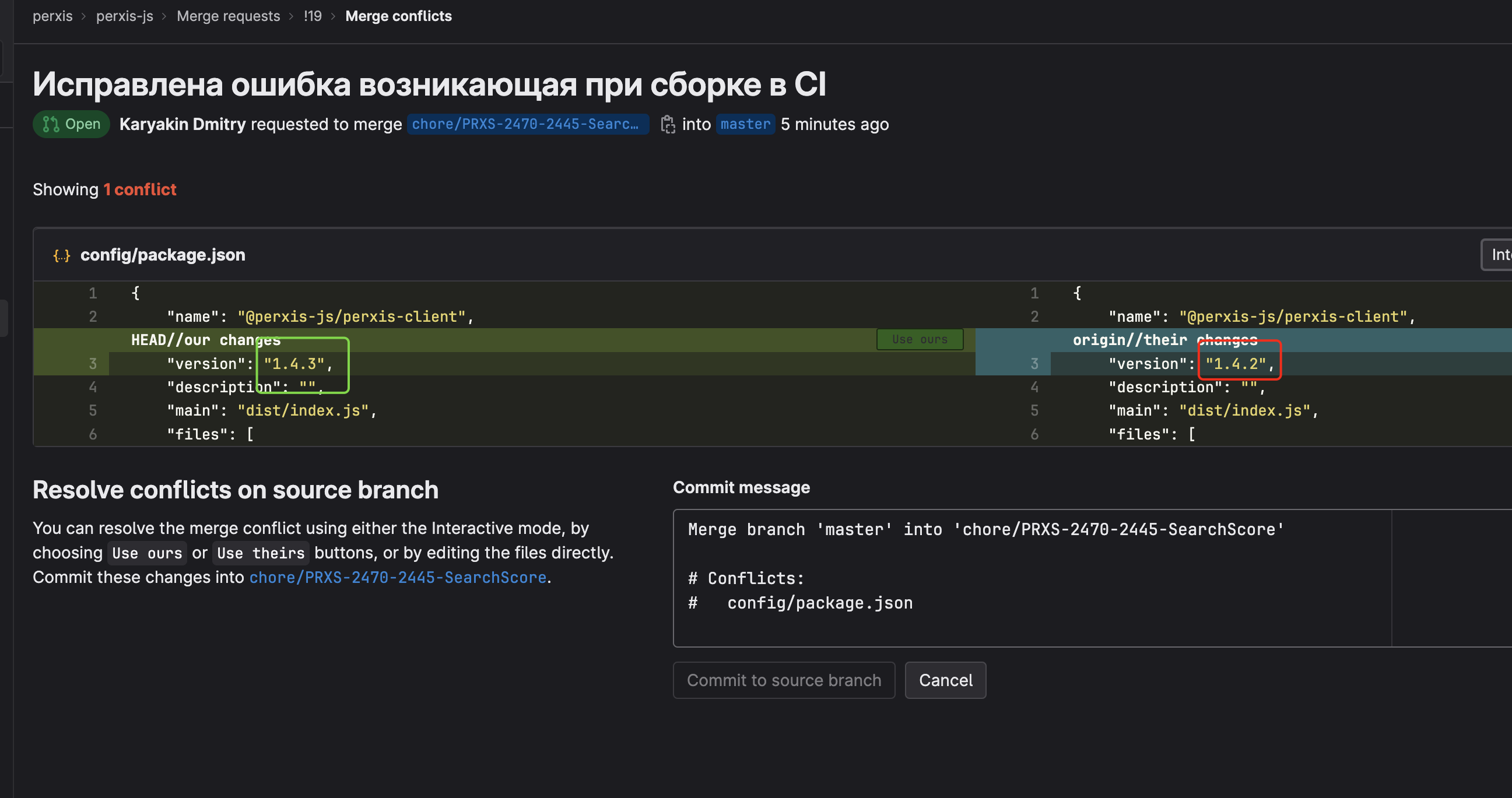Open merge request !19 breadcrumb
Image resolution: width=1512 pixels, height=798 pixels.
pos(313,16)
